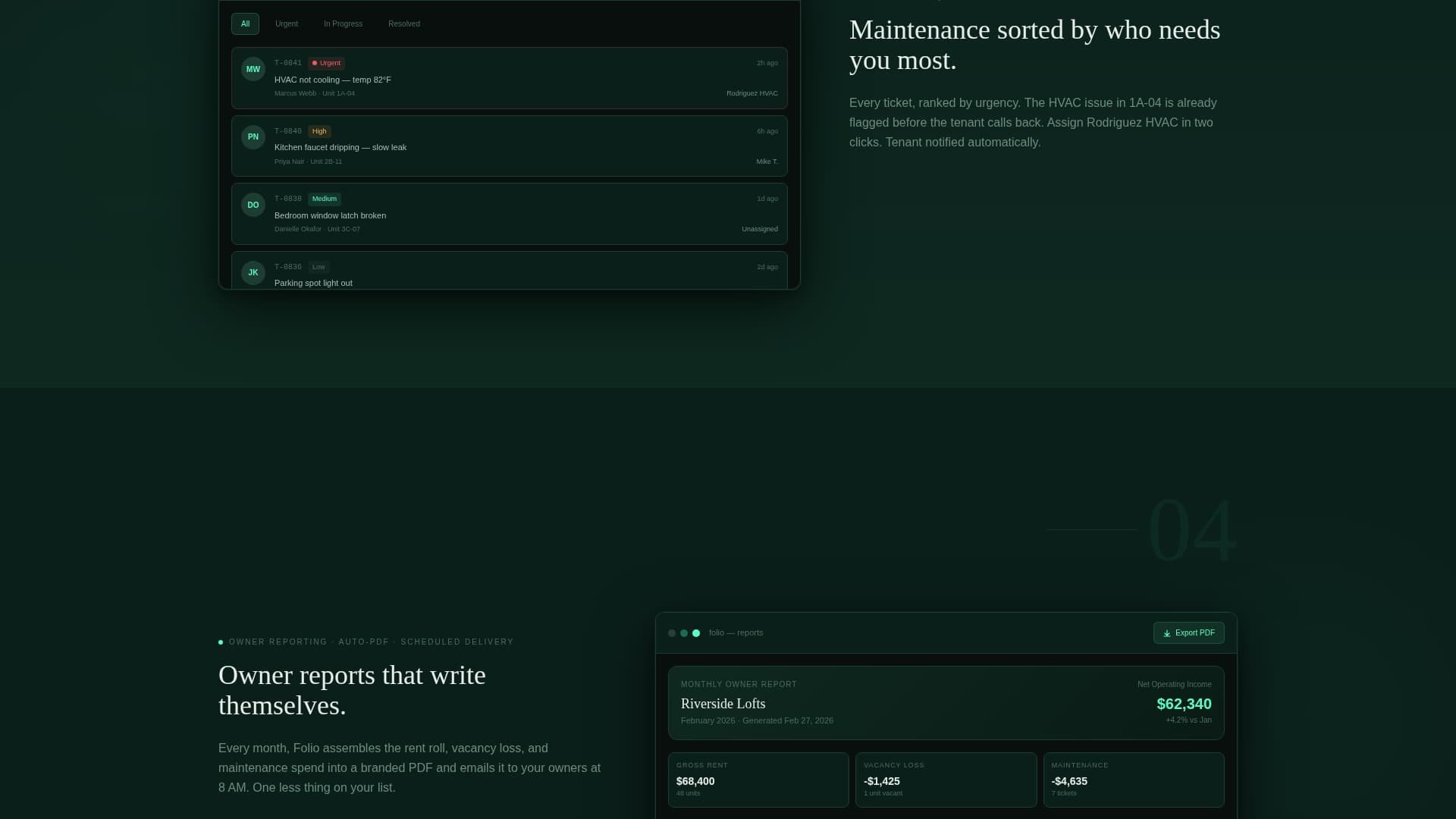Click the Unassigned label on window latch ticket

tap(759, 229)
